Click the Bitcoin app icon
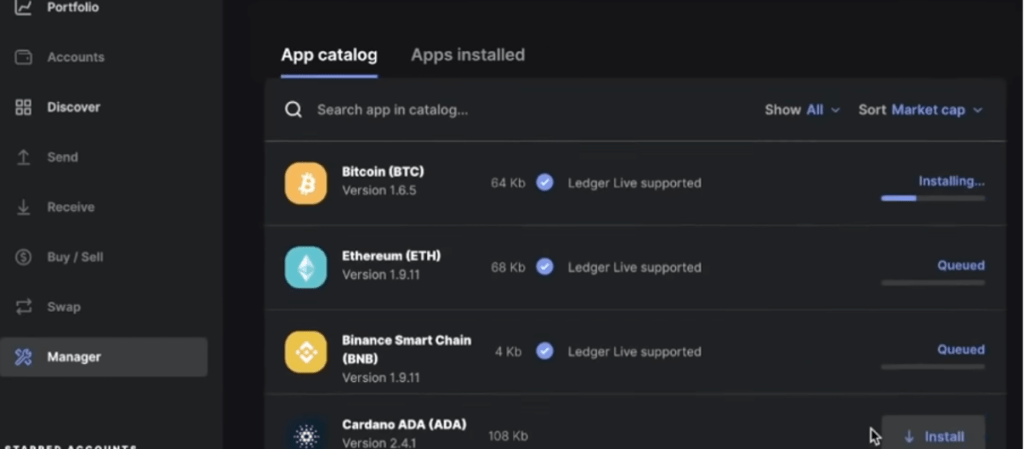 coord(305,183)
